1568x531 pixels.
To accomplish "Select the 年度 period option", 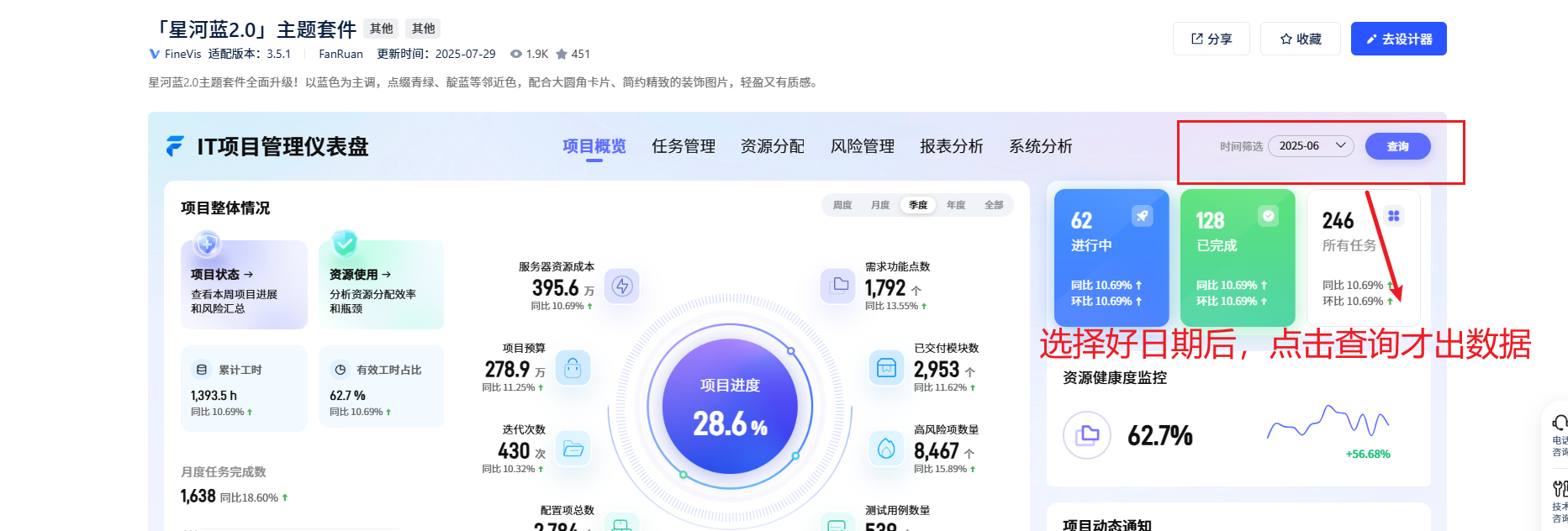I will pos(956,205).
